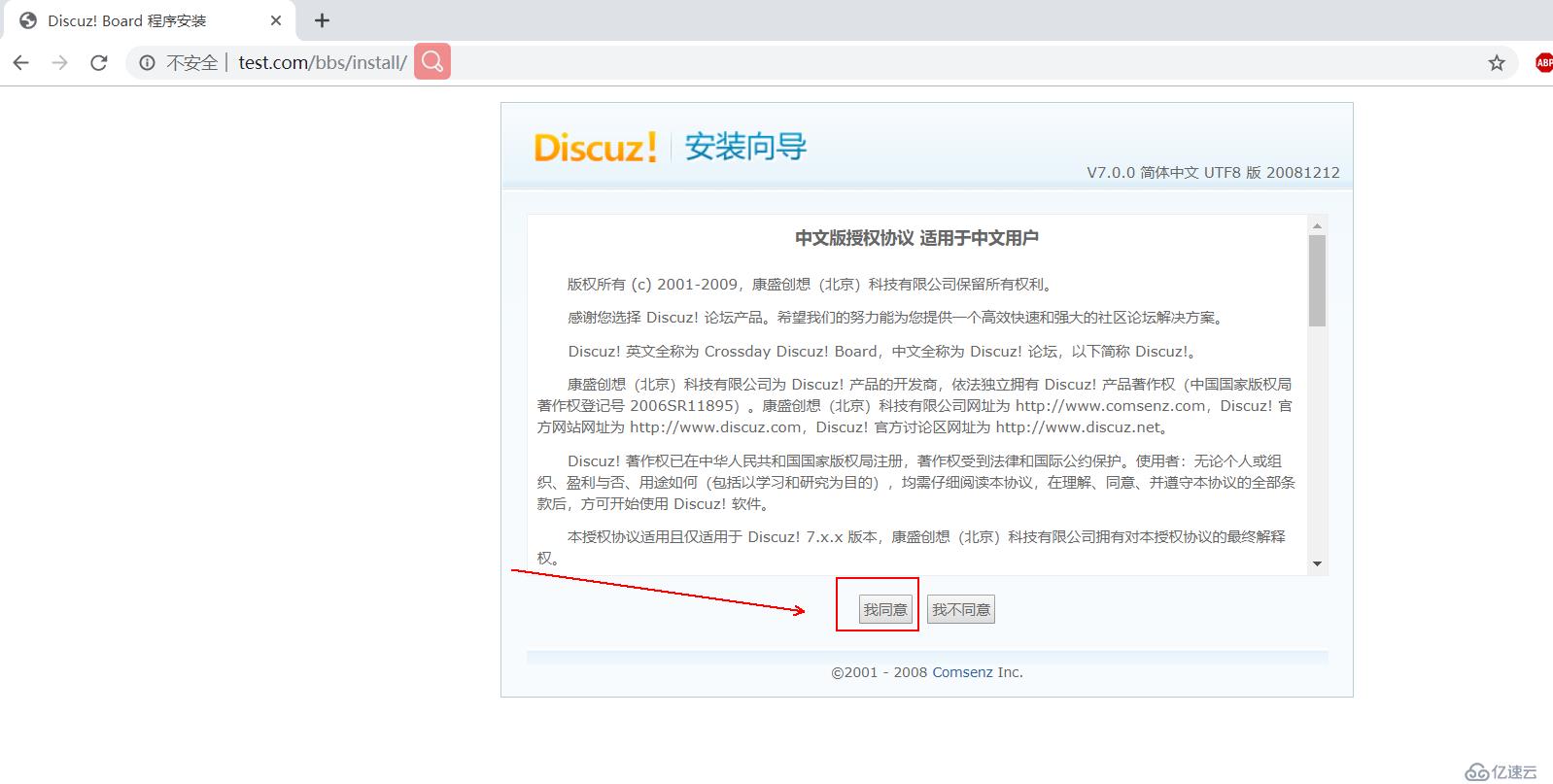Click the 我同意 button
The width and height of the screenshot is (1553, 784).
tap(885, 609)
